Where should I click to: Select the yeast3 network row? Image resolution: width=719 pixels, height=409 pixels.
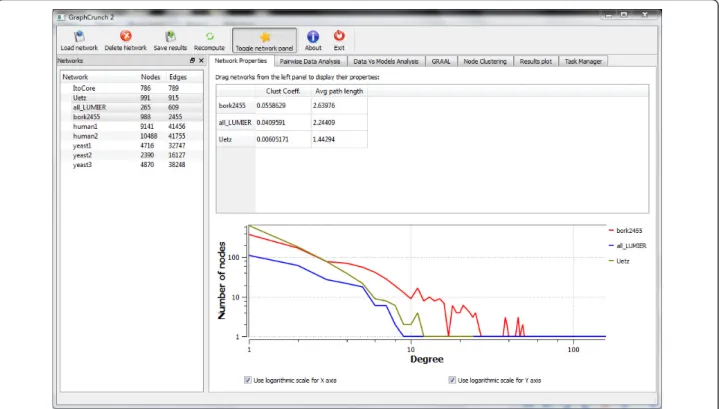click(132, 165)
